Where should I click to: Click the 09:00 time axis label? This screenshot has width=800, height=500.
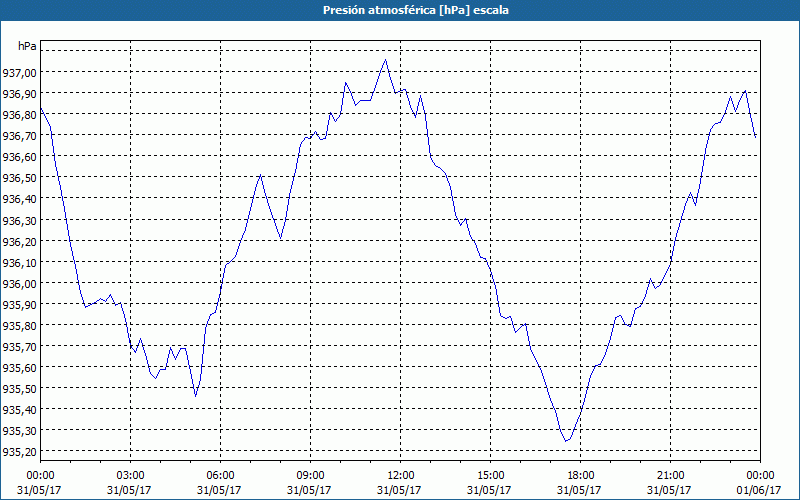tap(310, 476)
